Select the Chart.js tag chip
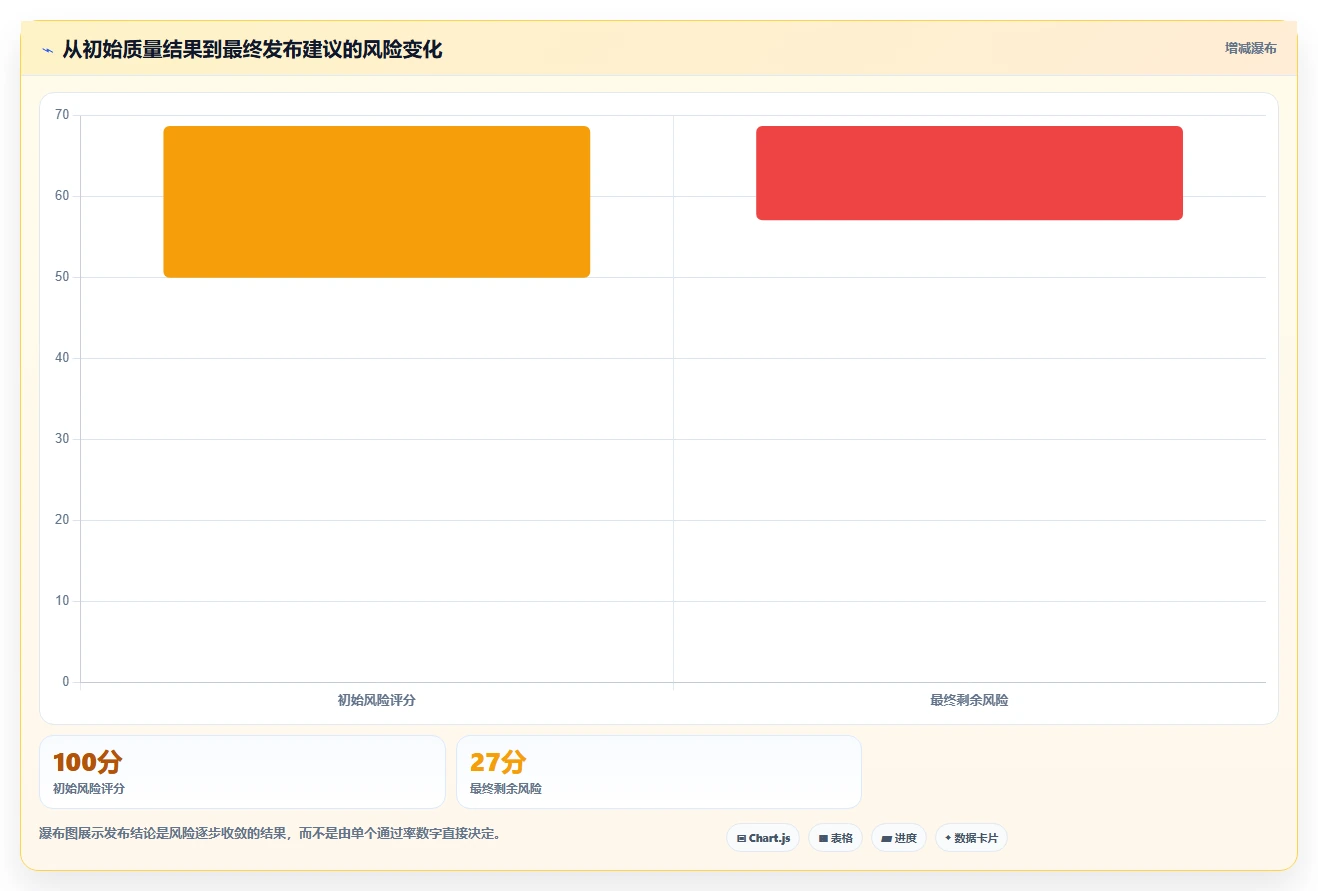Screen dimensions: 1318x891 [x=763, y=838]
